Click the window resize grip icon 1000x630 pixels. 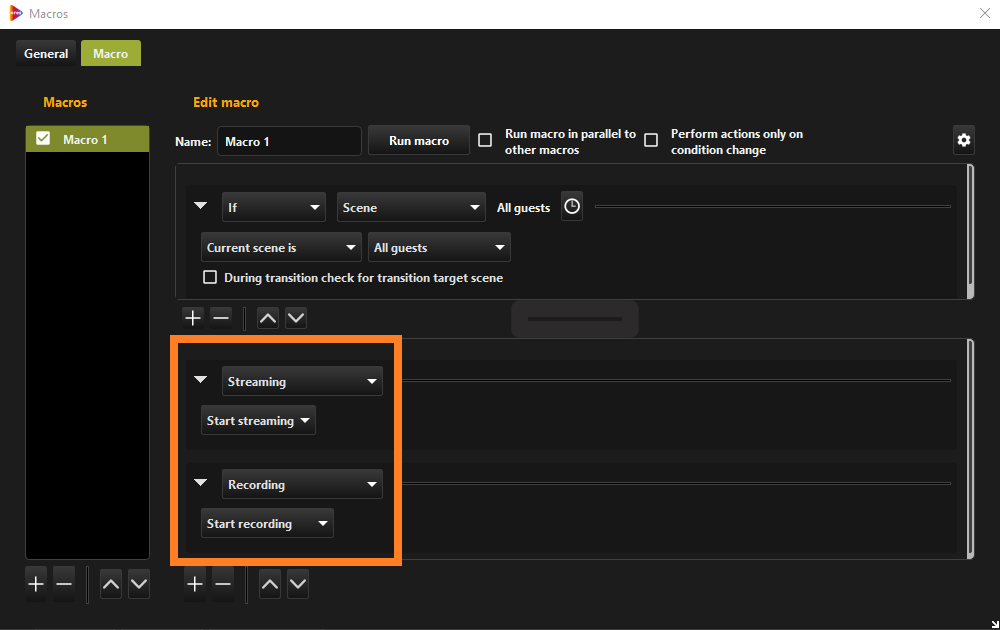pos(995,624)
